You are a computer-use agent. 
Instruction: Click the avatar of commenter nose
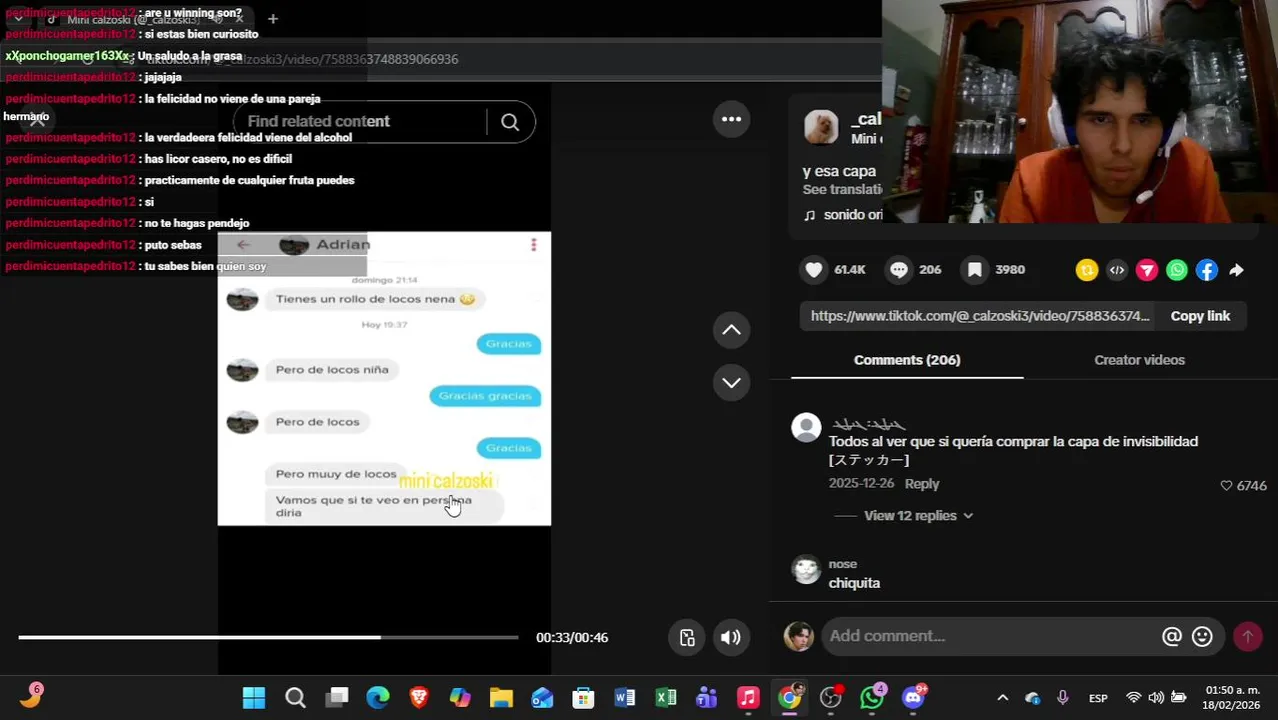[806, 569]
